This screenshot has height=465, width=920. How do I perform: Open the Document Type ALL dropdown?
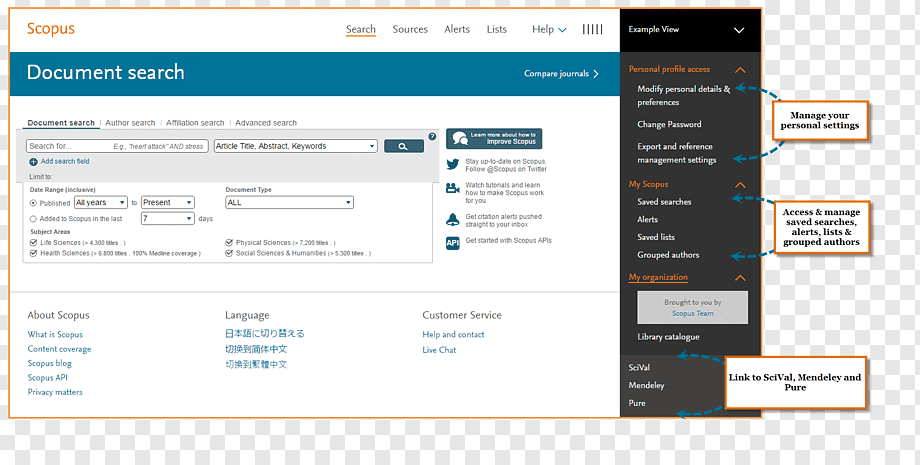(x=290, y=202)
